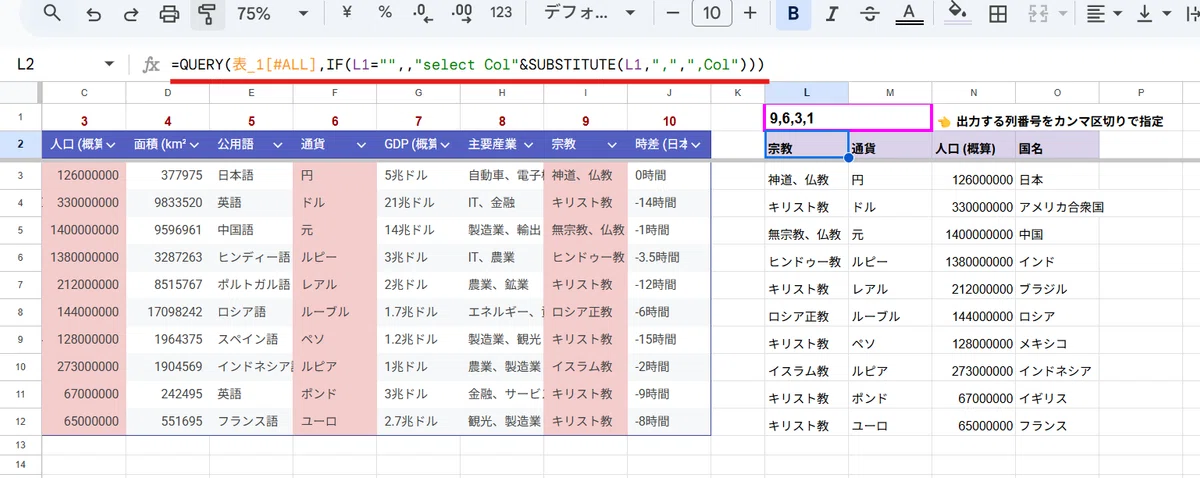Viewport: 1200px width, 478px height.
Task: Open the font family dropdown
Action: coord(587,14)
